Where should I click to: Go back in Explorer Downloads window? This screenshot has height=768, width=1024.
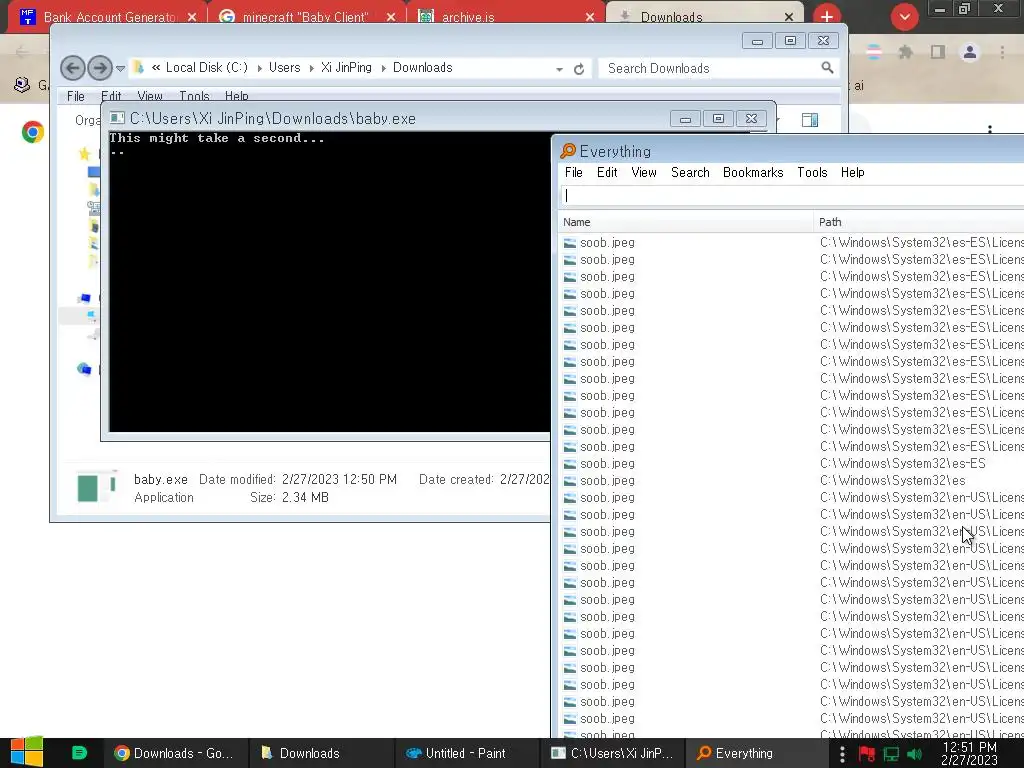point(72,67)
